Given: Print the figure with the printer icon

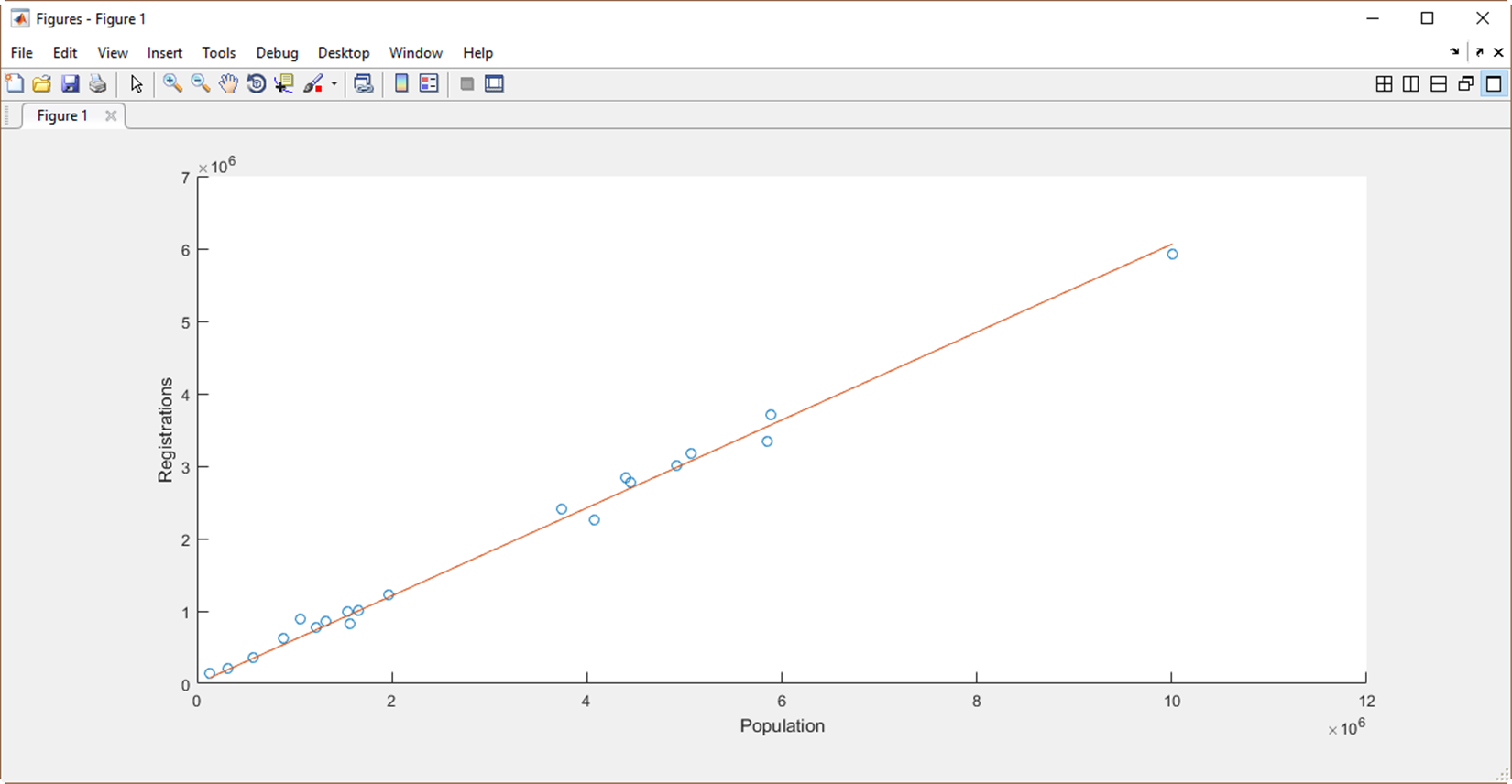Looking at the screenshot, I should (97, 84).
